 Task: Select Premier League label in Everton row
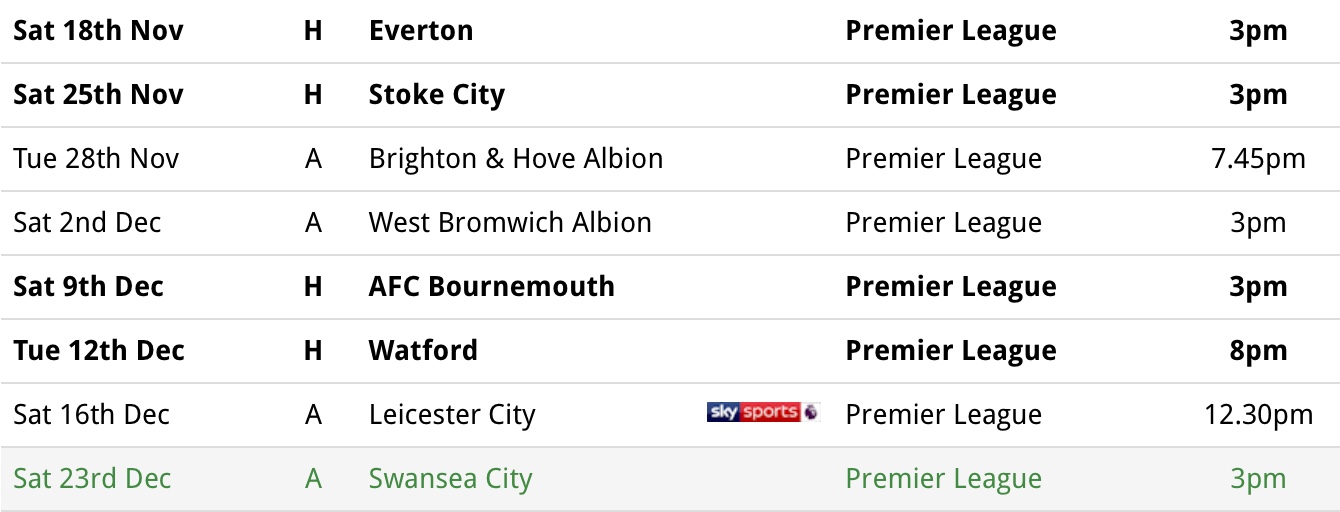click(951, 31)
